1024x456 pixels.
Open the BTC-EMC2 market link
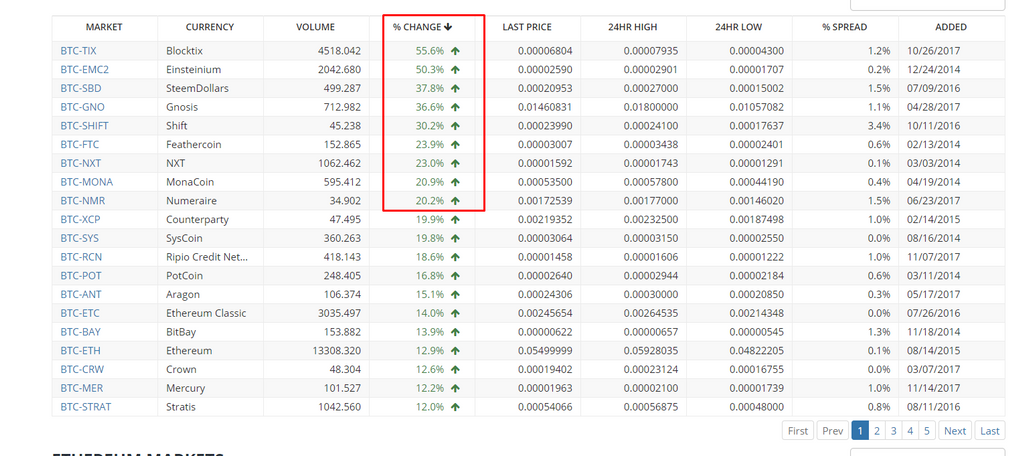pos(84,69)
